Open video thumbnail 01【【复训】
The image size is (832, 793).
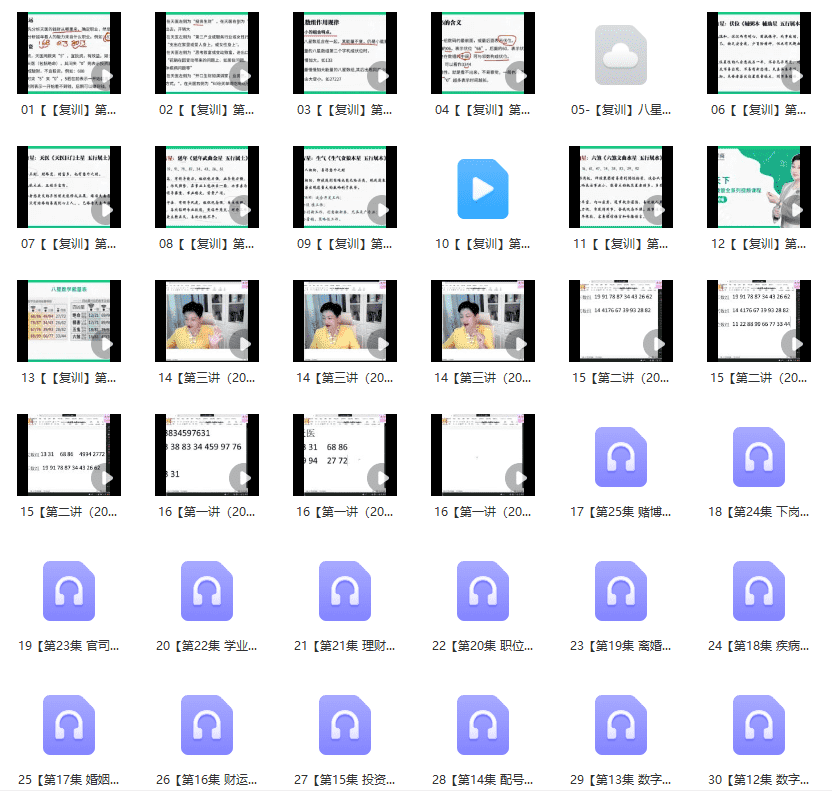click(69, 54)
